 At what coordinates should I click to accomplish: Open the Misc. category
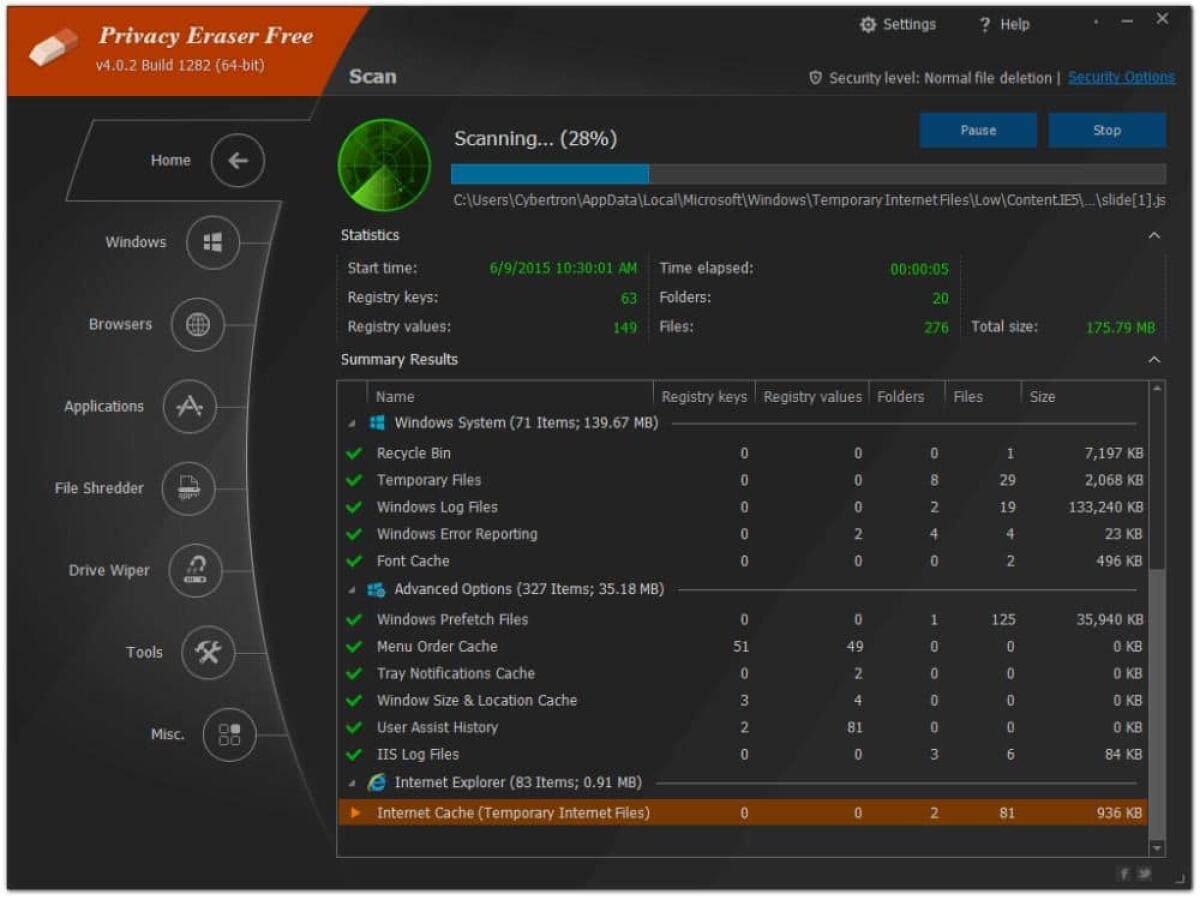(x=229, y=735)
